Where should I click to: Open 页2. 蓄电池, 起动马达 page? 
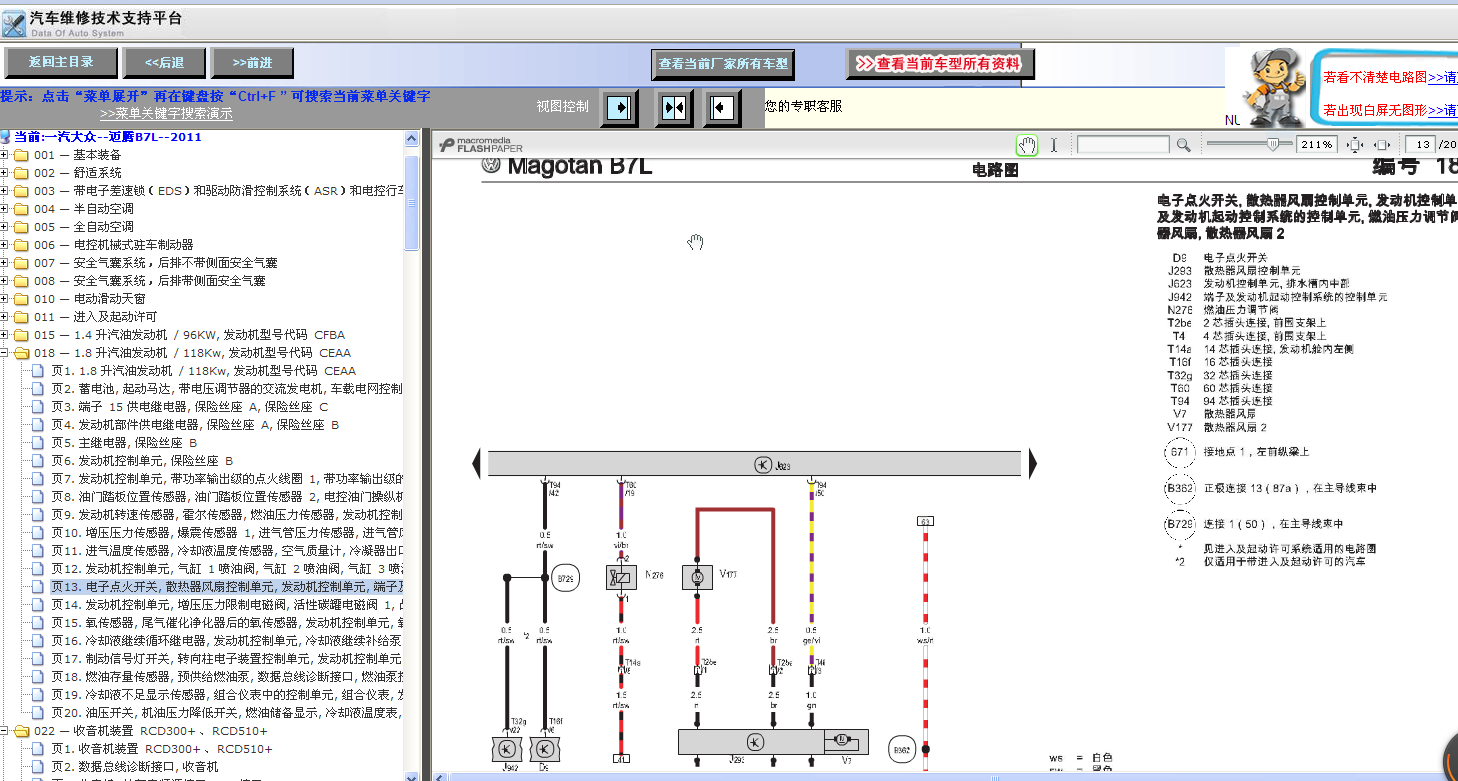(x=227, y=389)
